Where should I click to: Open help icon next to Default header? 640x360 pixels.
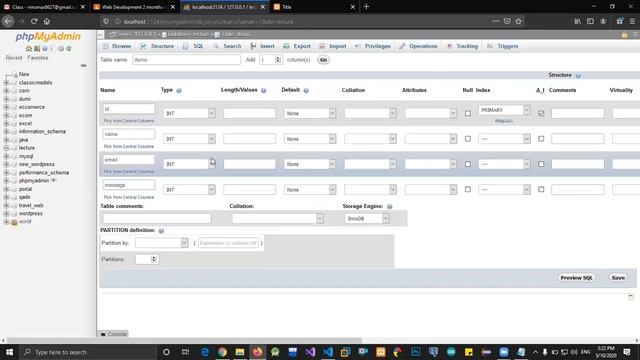[306, 90]
